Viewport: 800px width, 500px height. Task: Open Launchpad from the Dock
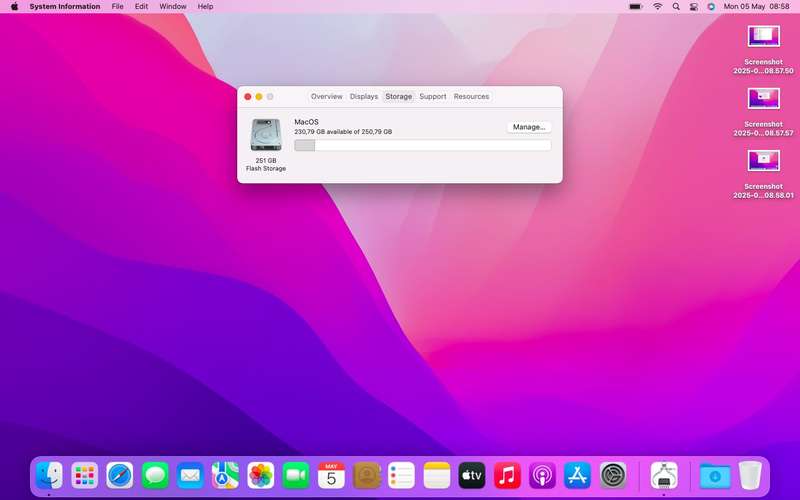pyautogui.click(x=84, y=476)
